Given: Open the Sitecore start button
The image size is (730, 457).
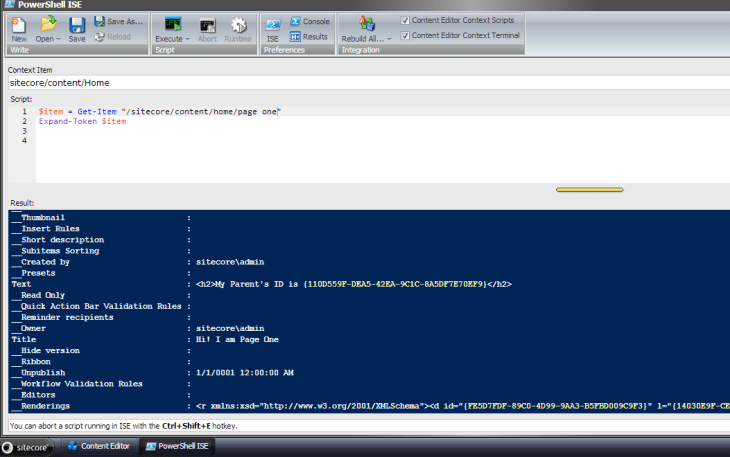Looking at the screenshot, I should point(29,446).
